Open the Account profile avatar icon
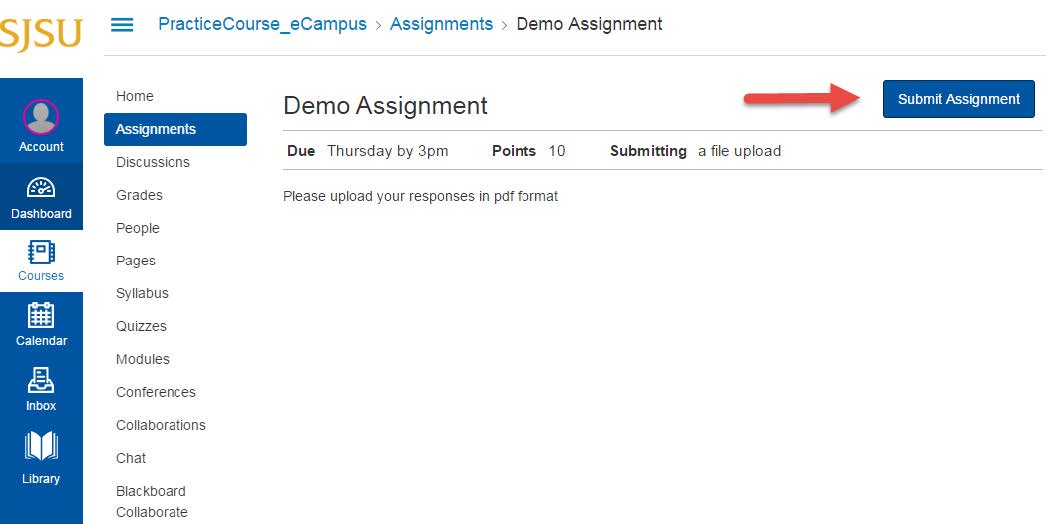The width and height of the screenshot is (1046, 524). 41,117
